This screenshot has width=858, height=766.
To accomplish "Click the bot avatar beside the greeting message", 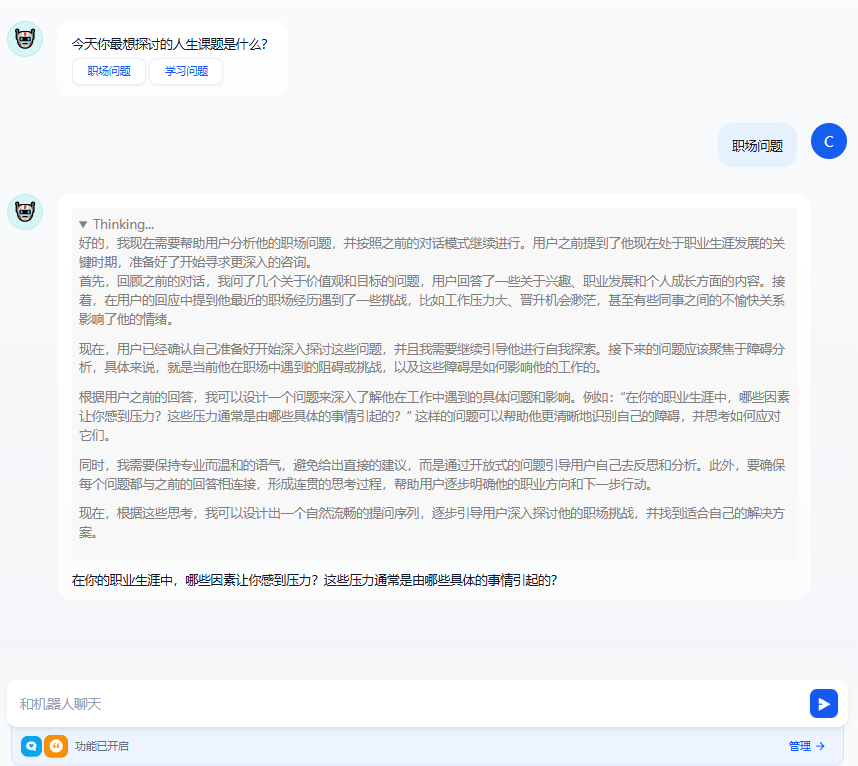I will 25,39.
